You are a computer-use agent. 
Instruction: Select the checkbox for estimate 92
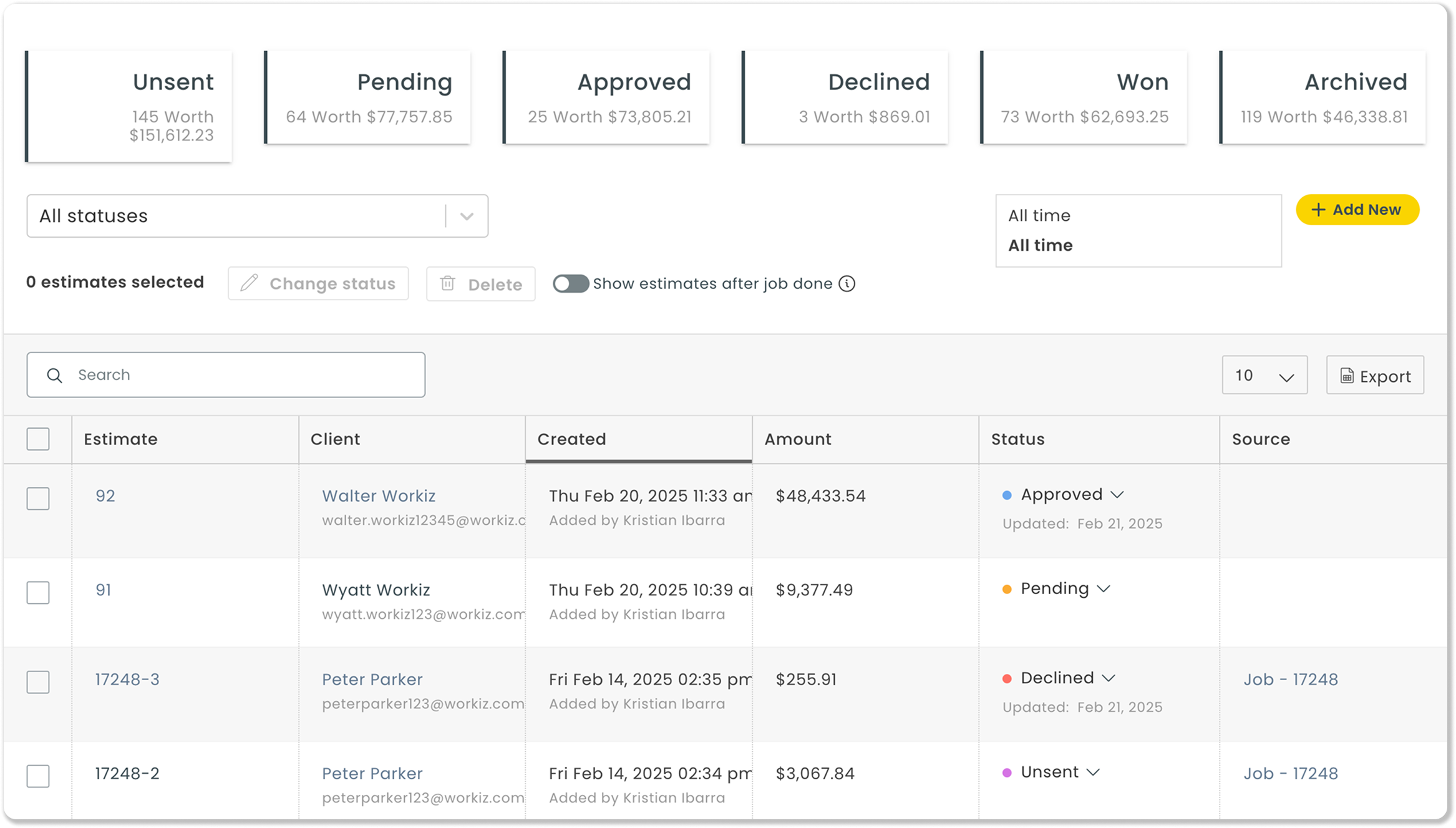click(38, 498)
